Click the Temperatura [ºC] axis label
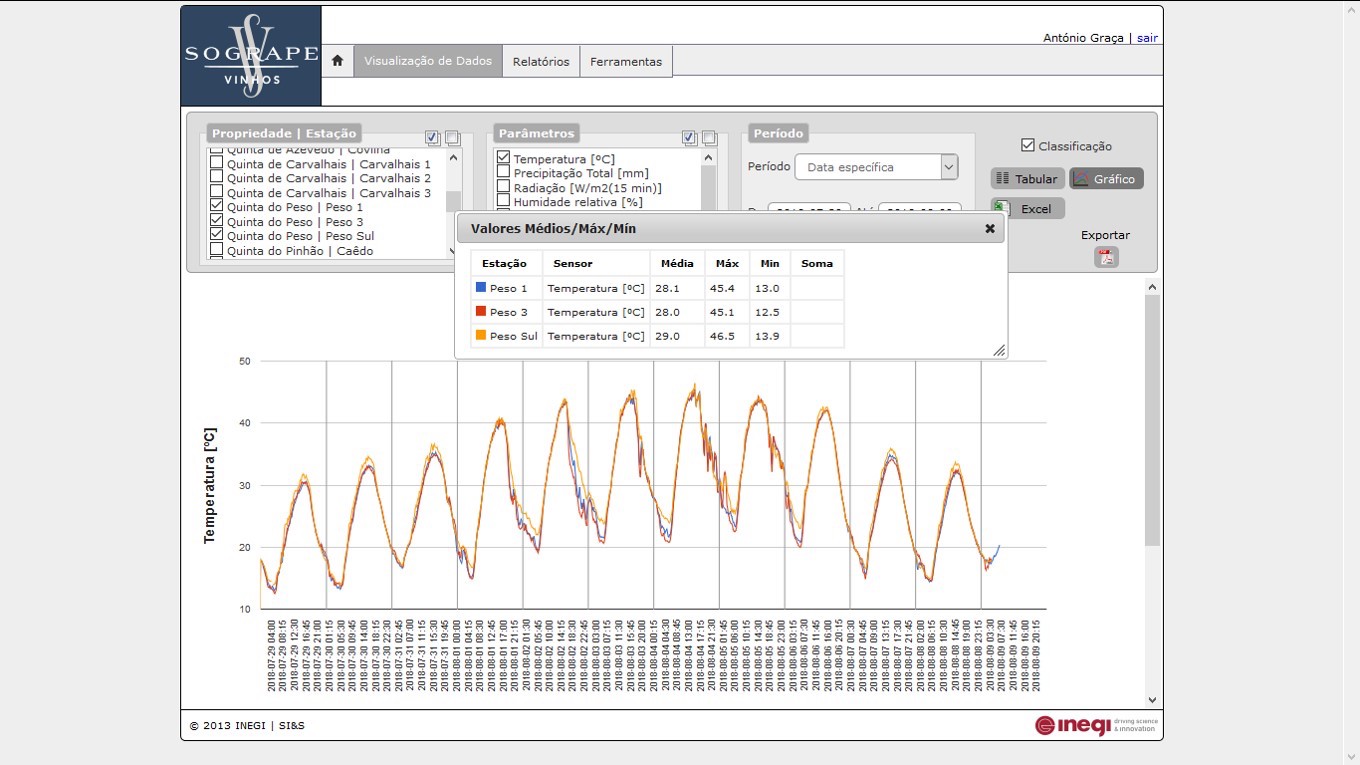 [x=210, y=485]
